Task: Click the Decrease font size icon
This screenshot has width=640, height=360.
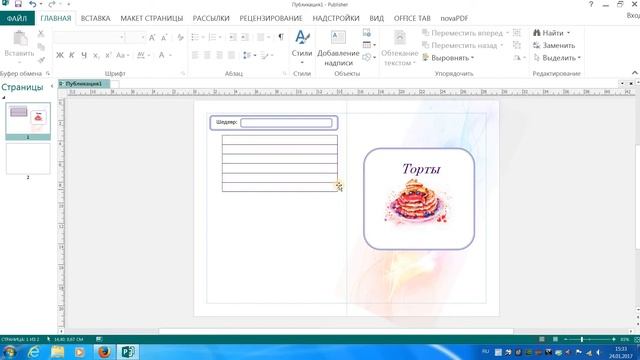Action: [x=164, y=38]
